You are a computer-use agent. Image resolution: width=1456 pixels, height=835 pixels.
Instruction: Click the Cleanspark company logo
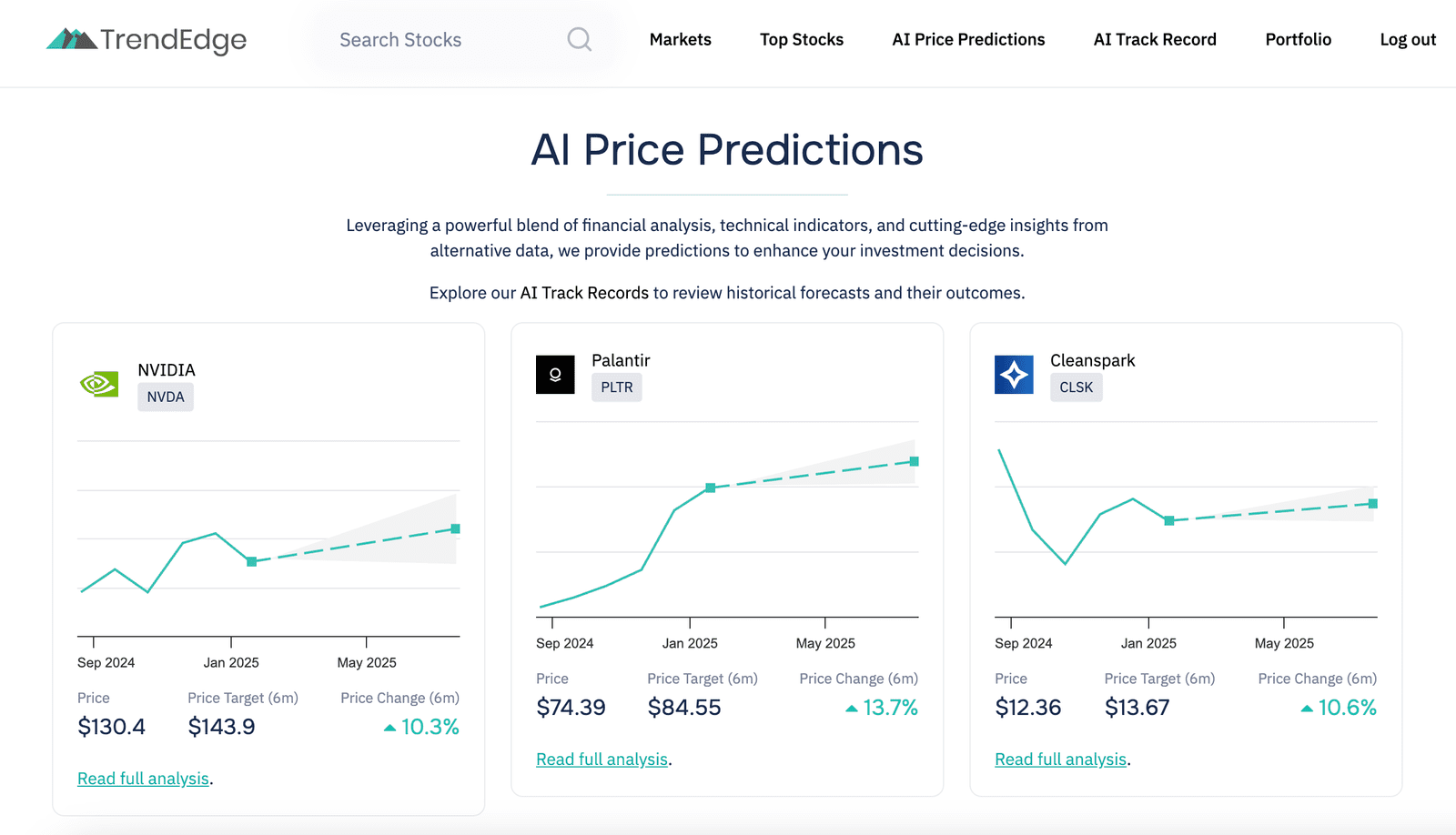[x=1014, y=374]
